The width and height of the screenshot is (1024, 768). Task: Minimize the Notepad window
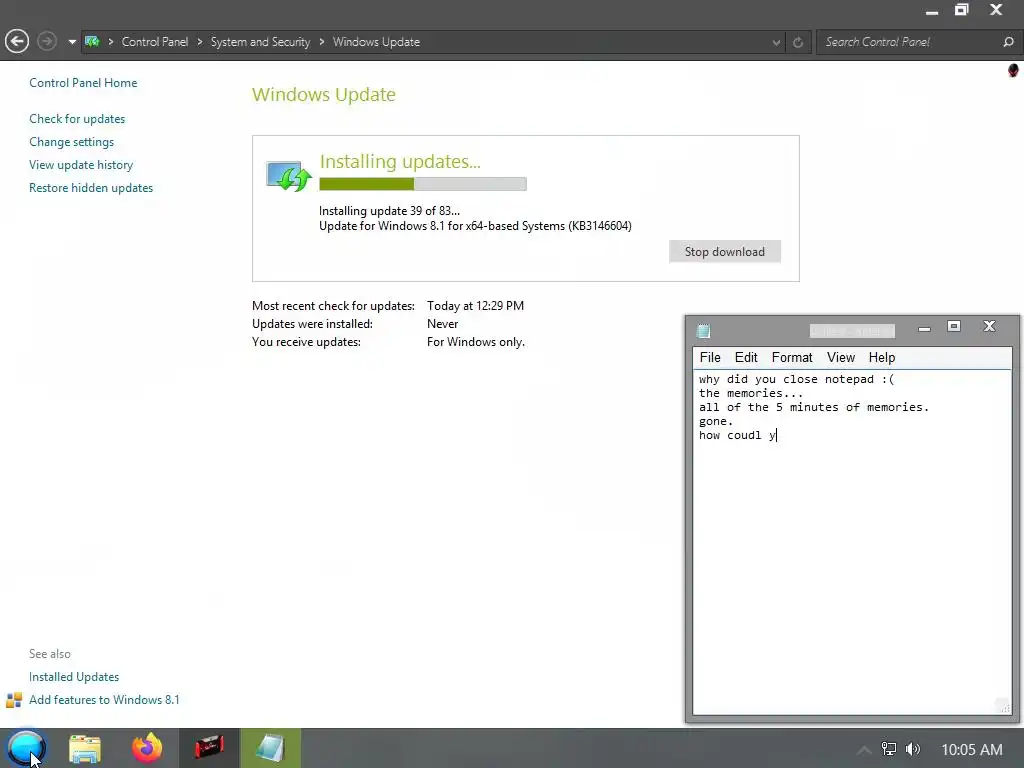pos(924,328)
